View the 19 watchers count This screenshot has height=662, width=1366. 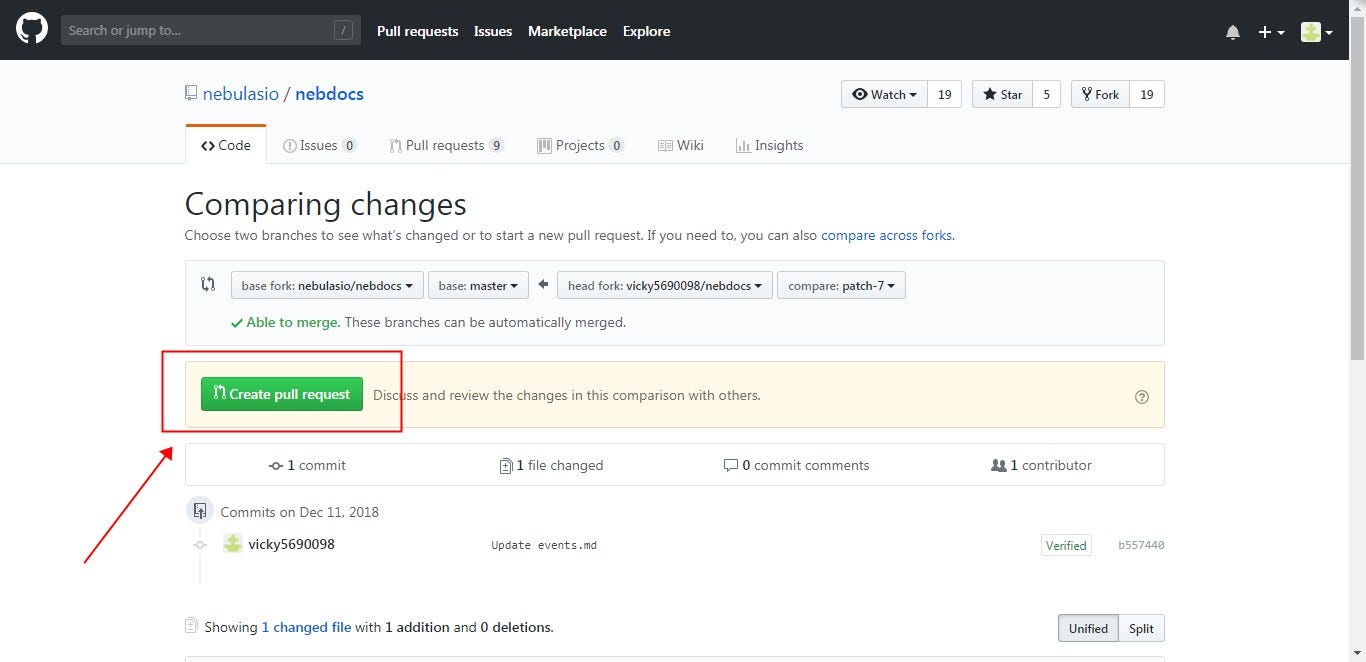(944, 94)
